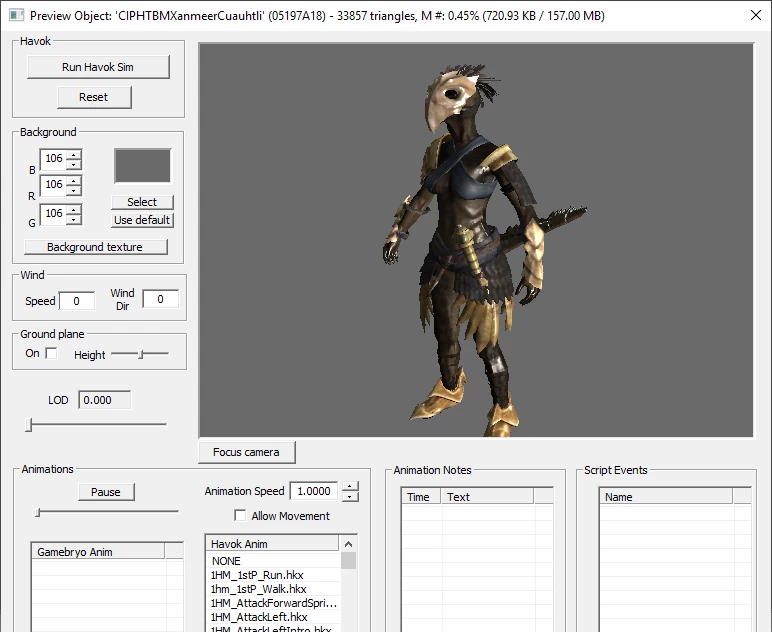Decrease the Animation Speed value
772x632 pixels.
click(350, 497)
